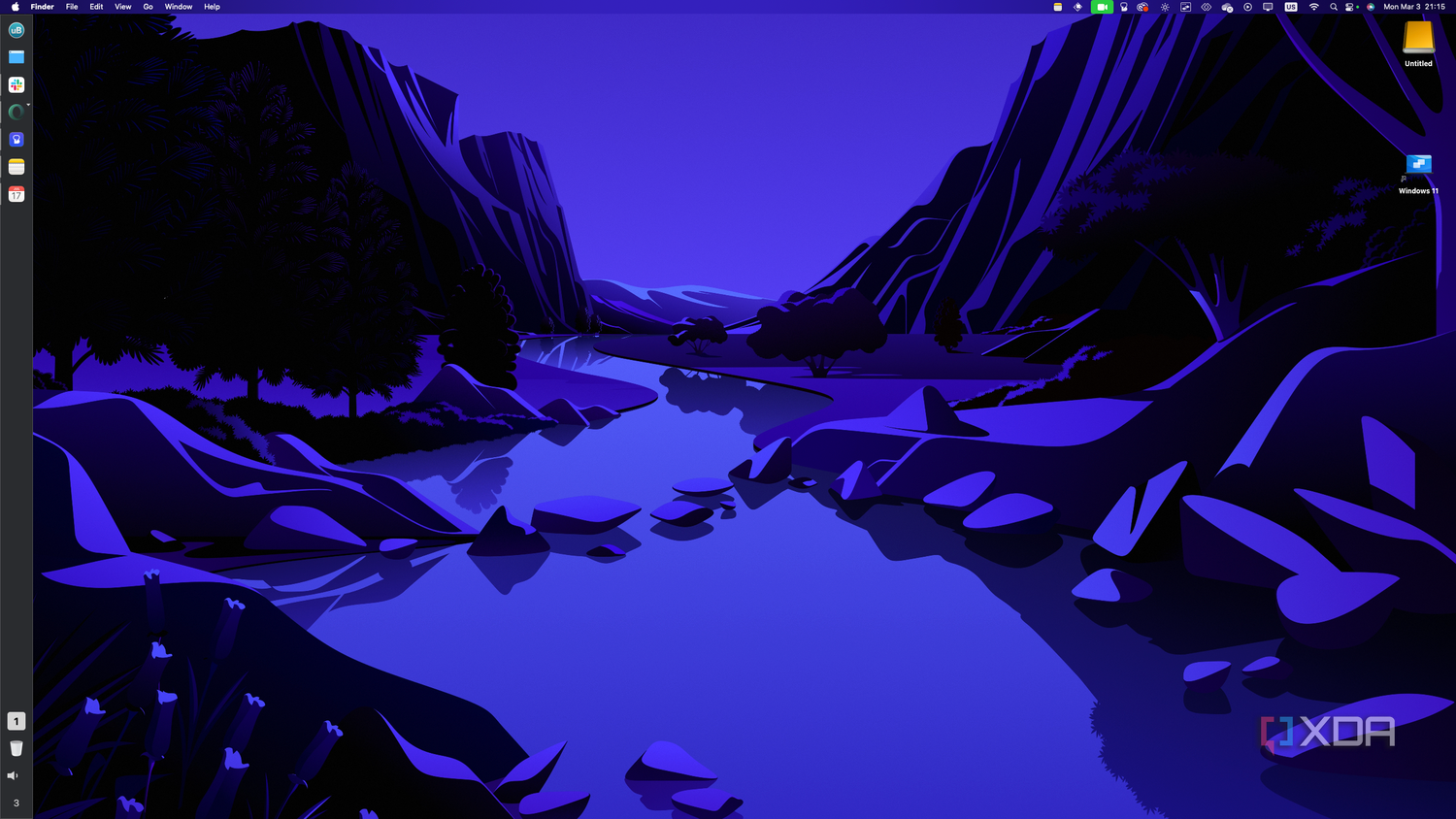Open the US input source menu

[1291, 7]
